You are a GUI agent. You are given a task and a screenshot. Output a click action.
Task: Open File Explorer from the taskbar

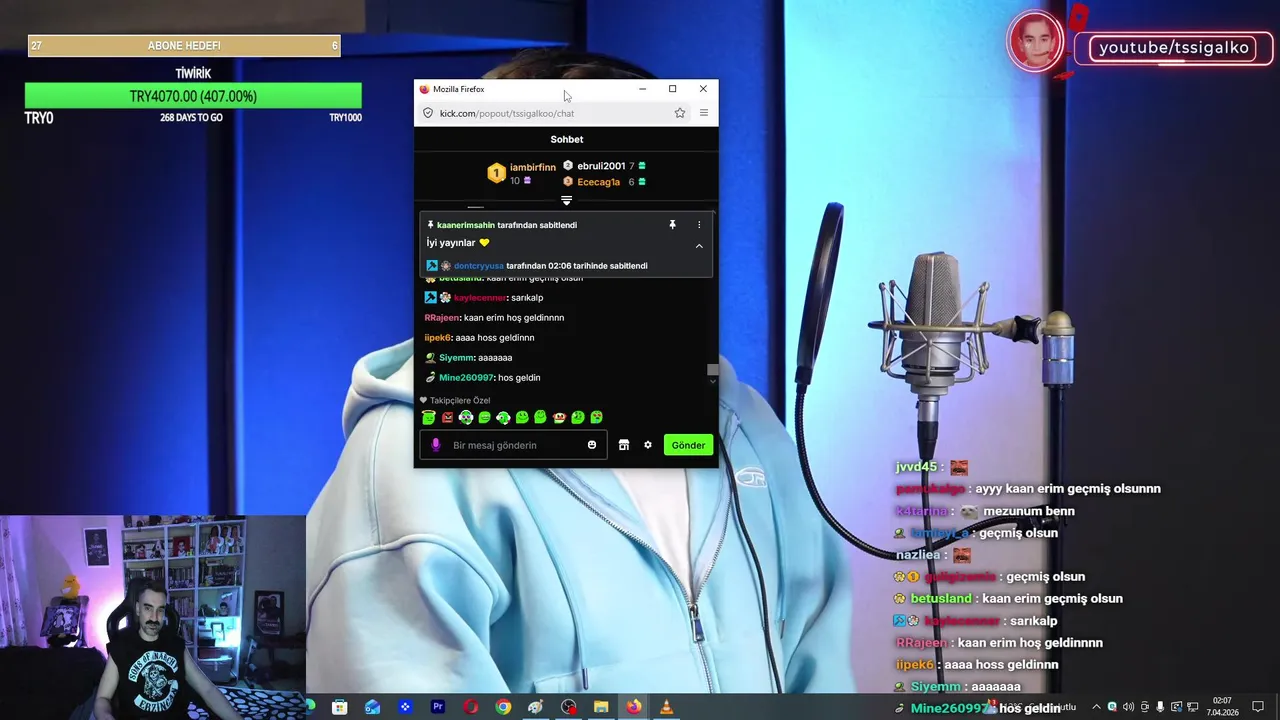601,707
